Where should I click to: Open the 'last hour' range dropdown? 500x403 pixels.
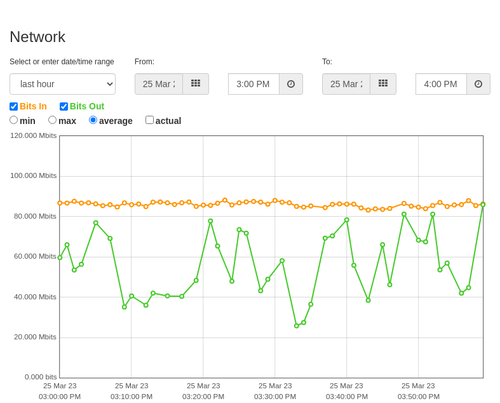point(63,84)
